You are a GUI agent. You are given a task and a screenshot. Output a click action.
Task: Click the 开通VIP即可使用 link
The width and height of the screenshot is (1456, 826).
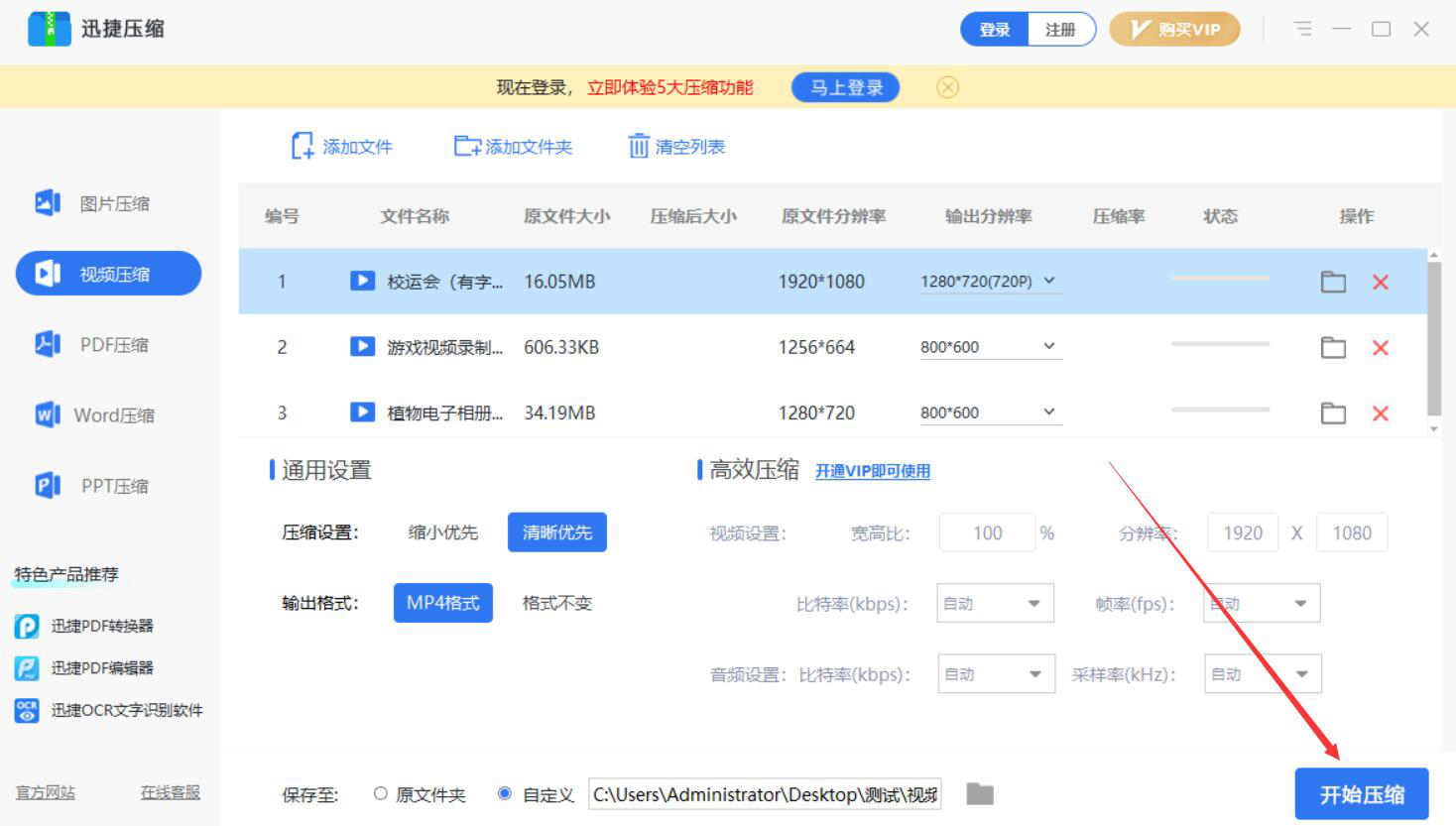click(x=872, y=472)
